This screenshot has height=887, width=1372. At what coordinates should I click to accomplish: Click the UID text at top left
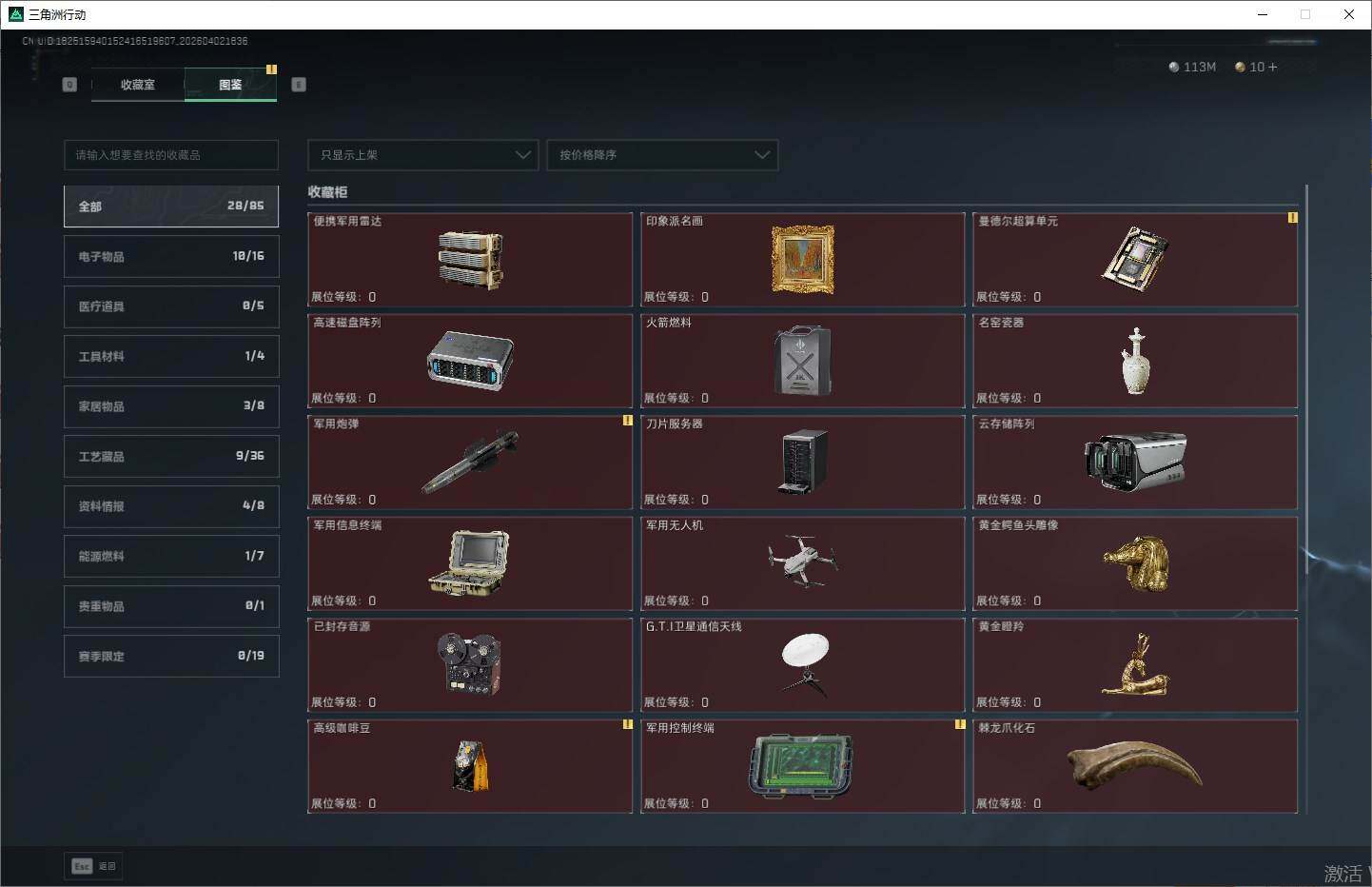(x=135, y=41)
